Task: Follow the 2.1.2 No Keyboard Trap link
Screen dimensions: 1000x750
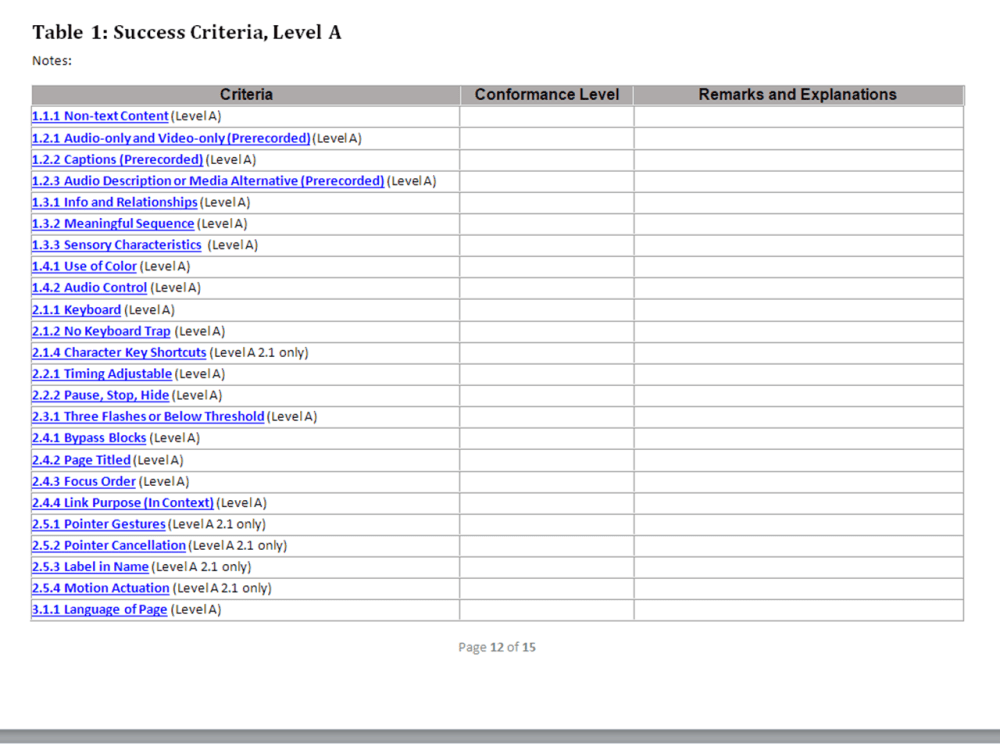Action: (101, 331)
